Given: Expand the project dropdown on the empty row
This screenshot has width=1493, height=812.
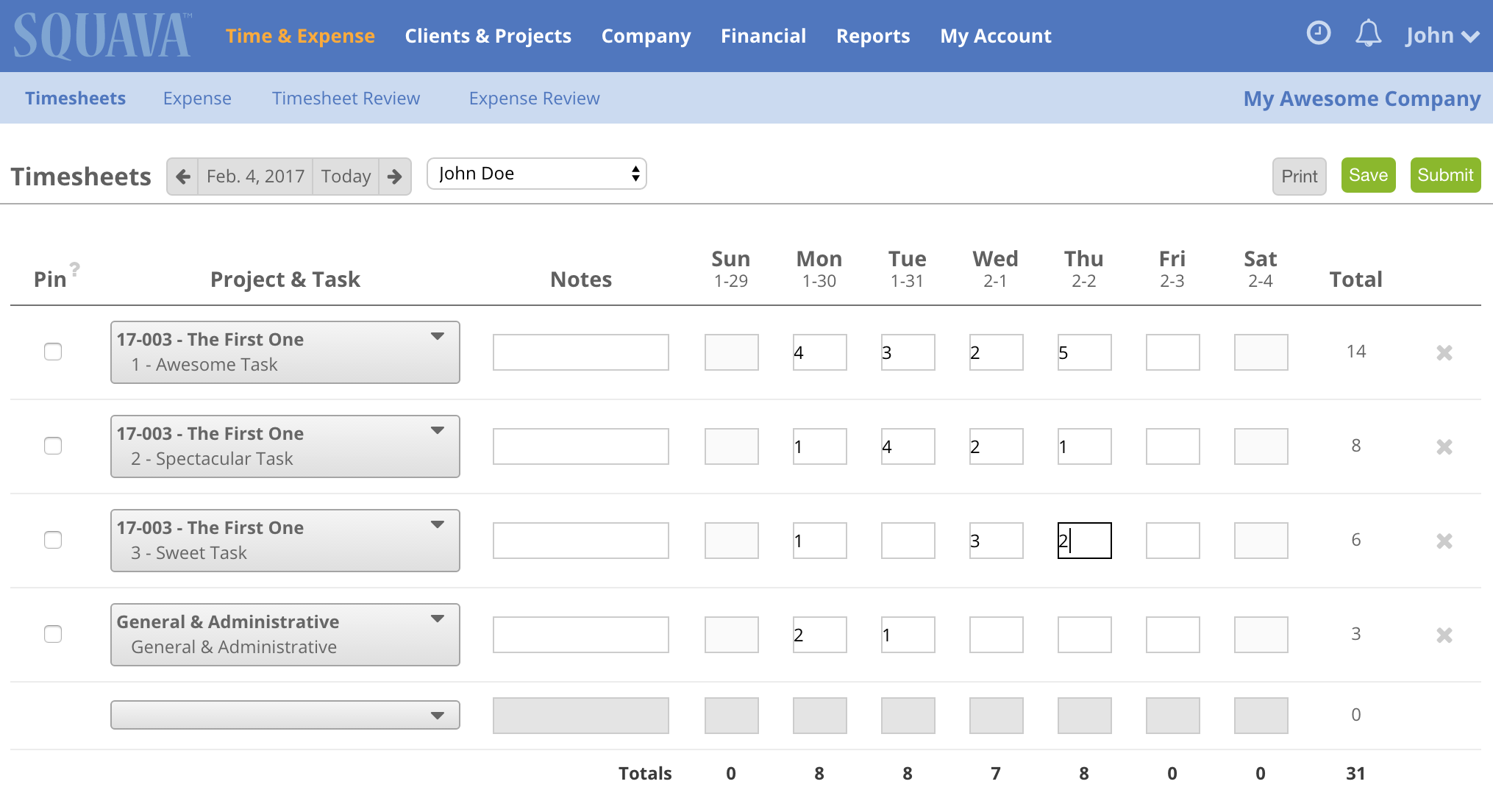Looking at the screenshot, I should [x=438, y=714].
